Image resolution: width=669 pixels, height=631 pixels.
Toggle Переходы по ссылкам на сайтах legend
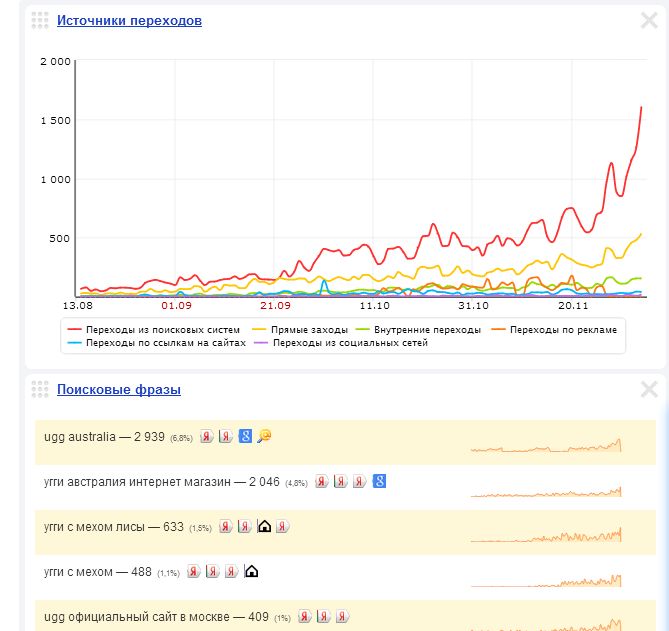tap(157, 343)
